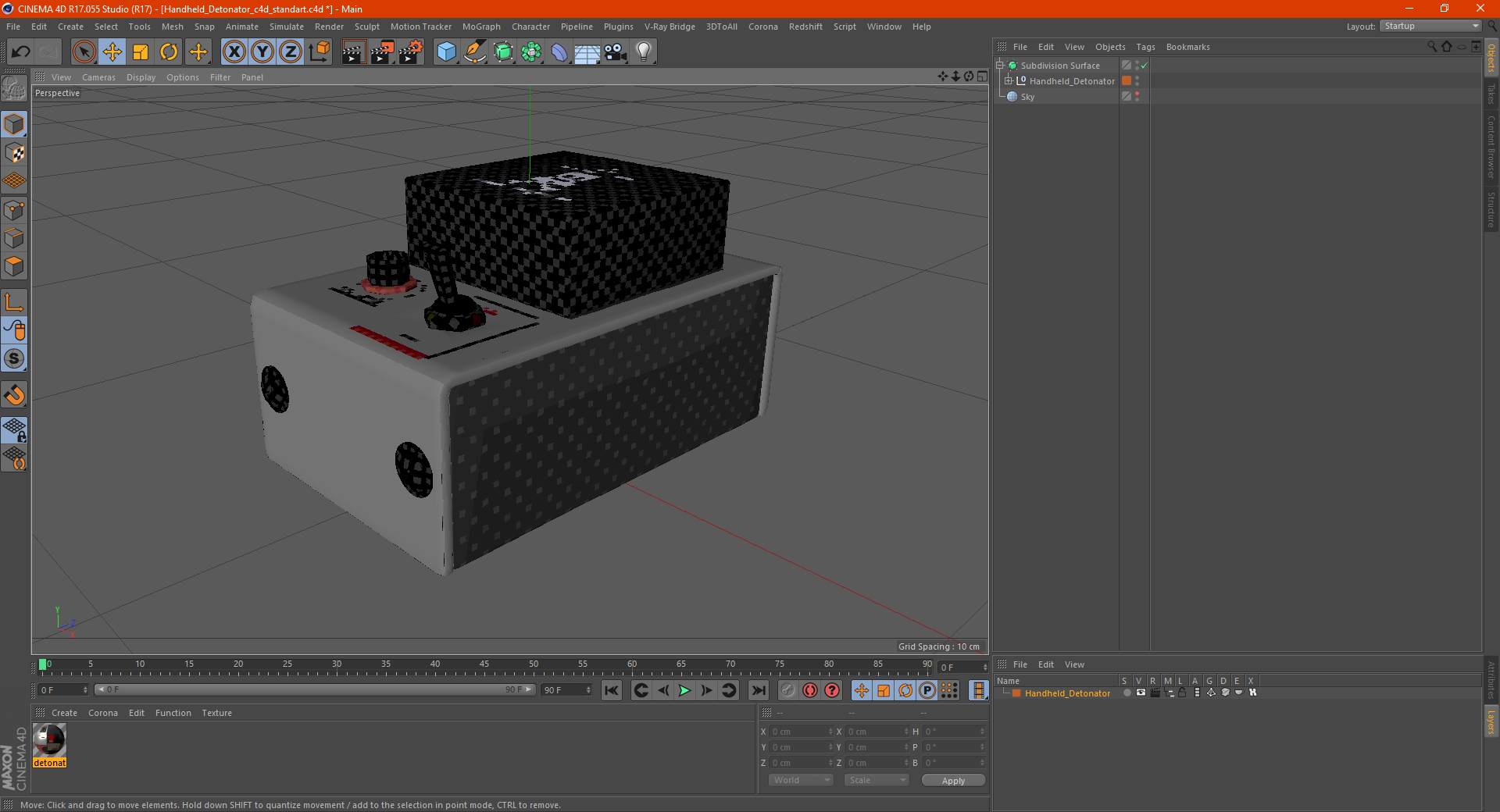This screenshot has width=1500, height=812.
Task: Open the Layers side tab
Action: (1491, 722)
